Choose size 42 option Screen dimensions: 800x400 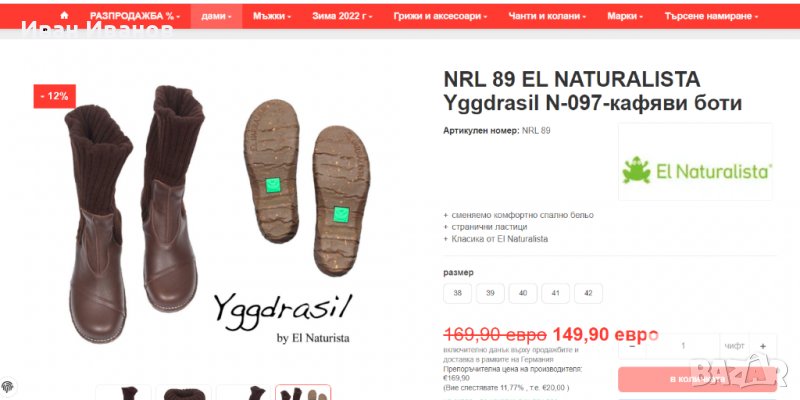[x=588, y=293]
